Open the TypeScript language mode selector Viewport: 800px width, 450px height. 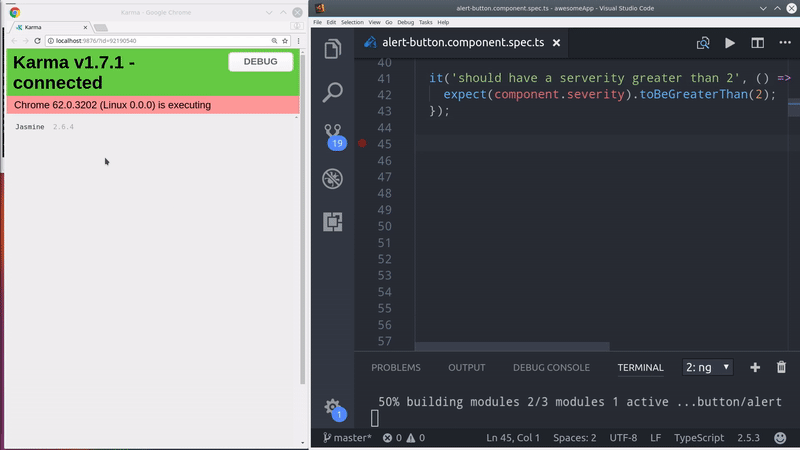pyautogui.click(x=697, y=438)
